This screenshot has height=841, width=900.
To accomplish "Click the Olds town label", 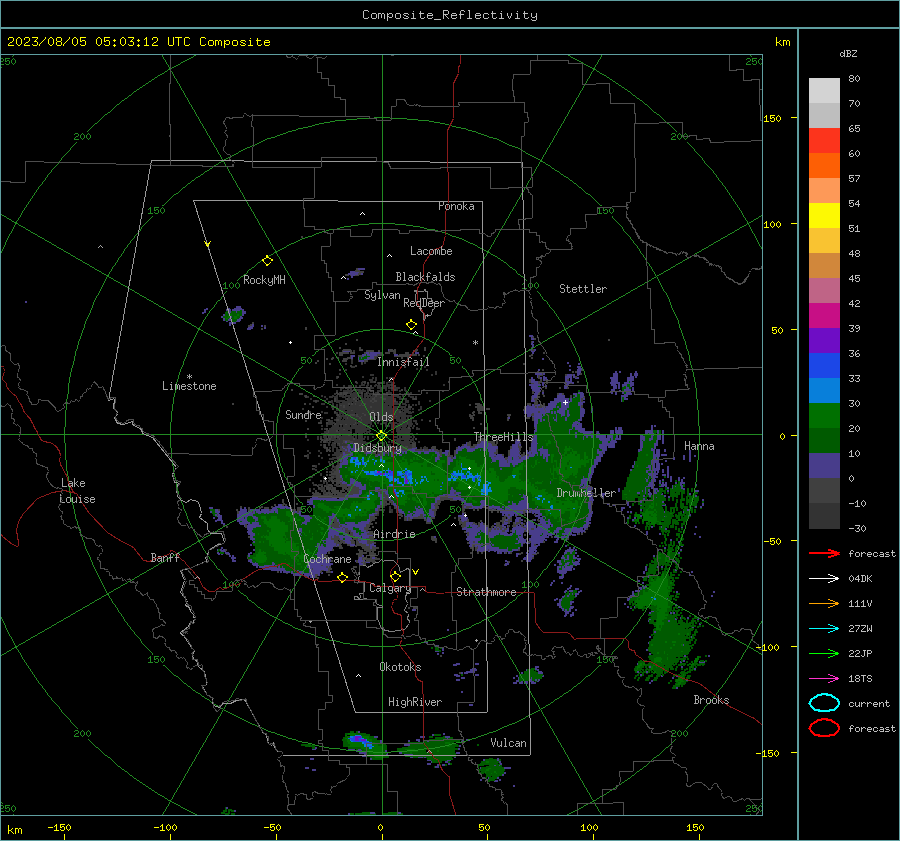I will [381, 417].
